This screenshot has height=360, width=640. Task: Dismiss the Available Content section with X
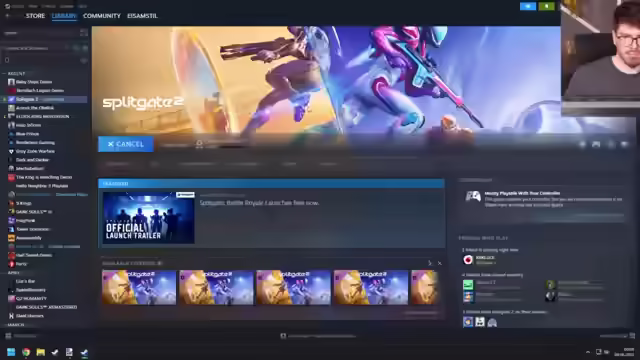(440, 263)
